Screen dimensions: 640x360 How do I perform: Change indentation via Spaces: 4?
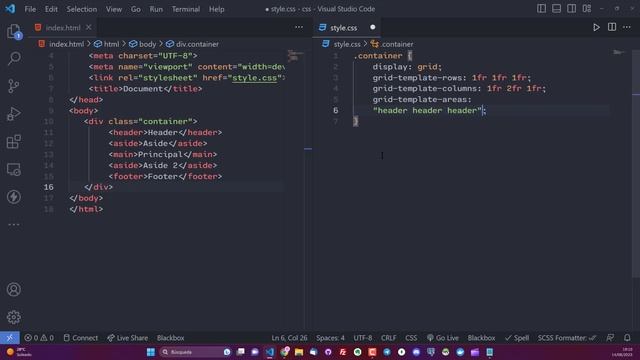(x=330, y=338)
